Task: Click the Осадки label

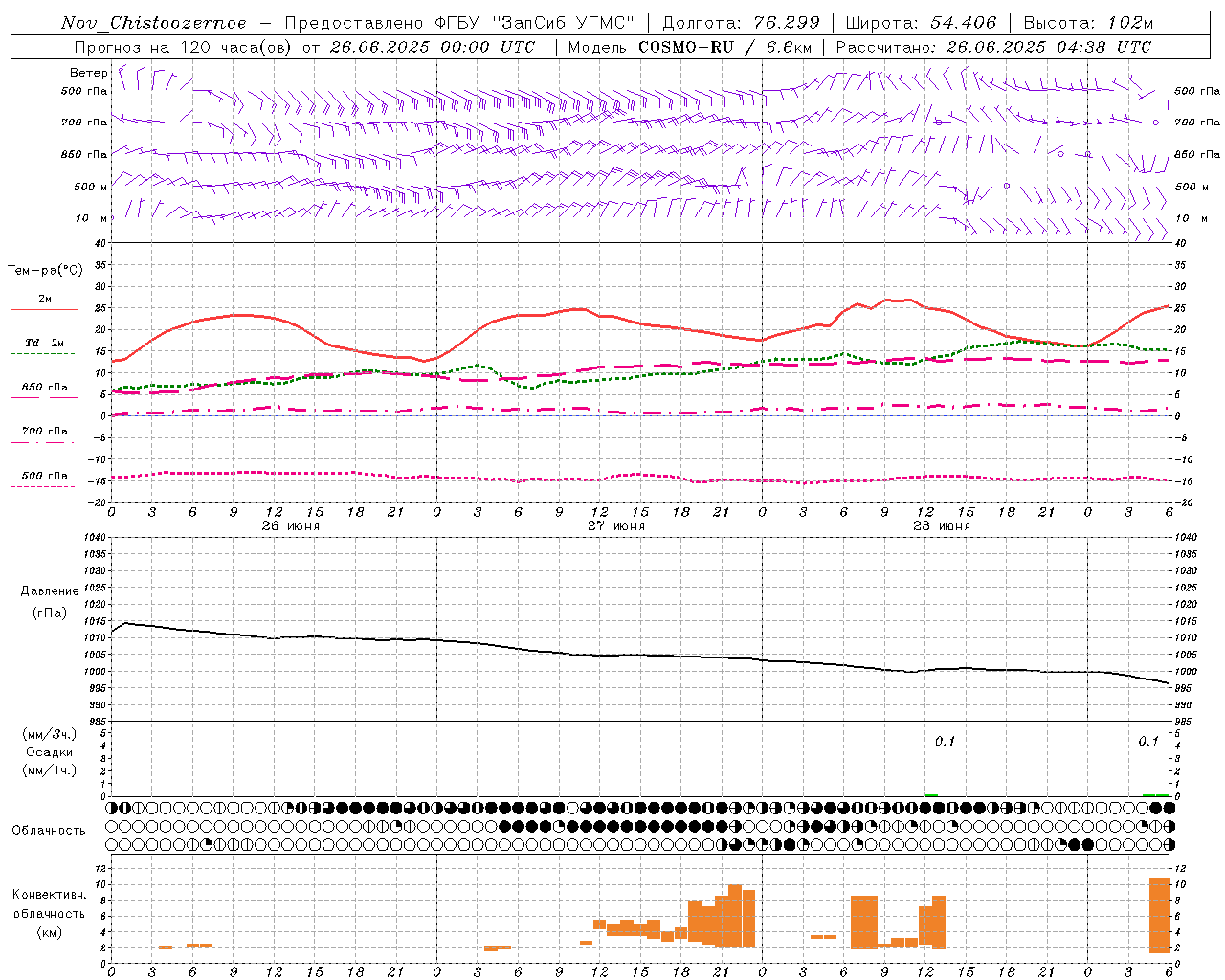Action: pos(50,752)
